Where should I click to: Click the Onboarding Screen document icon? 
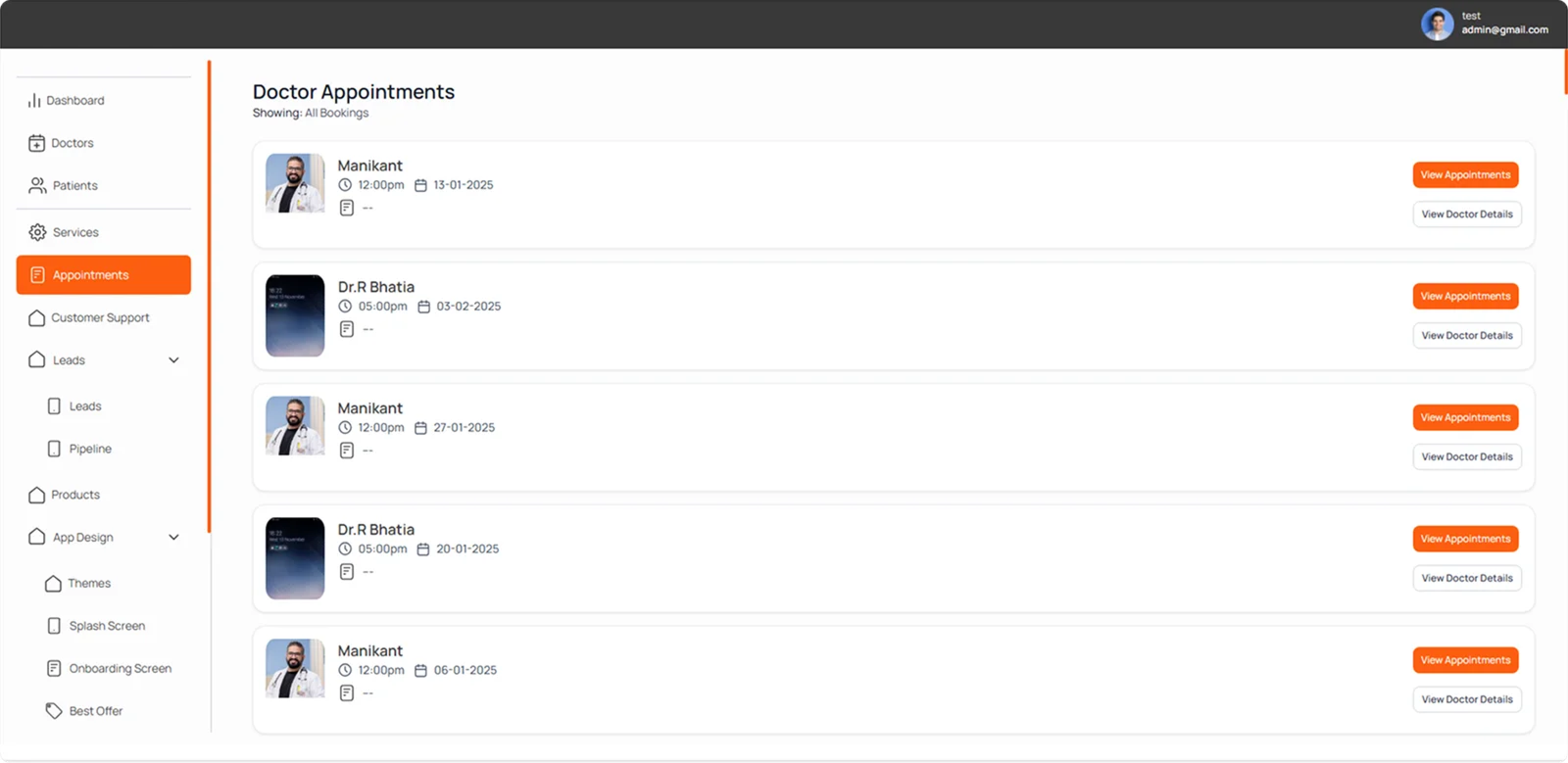click(54, 668)
